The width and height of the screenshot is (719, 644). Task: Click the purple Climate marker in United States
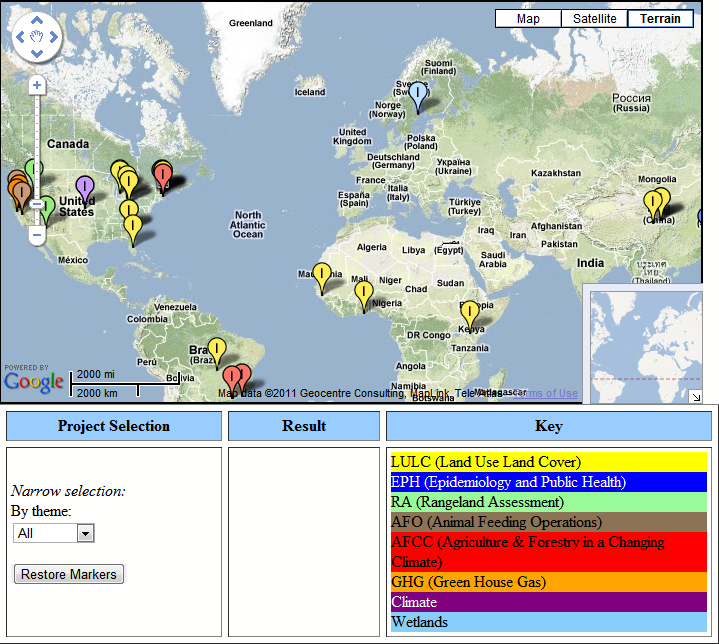84,189
